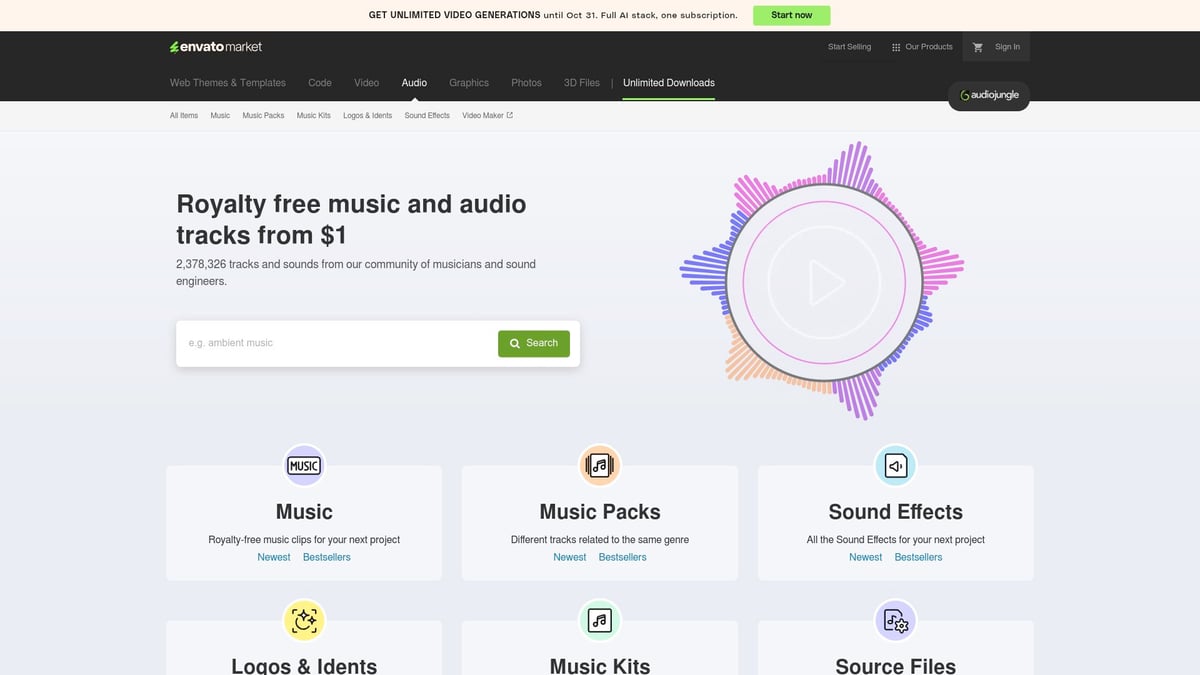This screenshot has width=1200, height=675.
Task: Open Music Kits via its music-note icon
Action: coord(599,620)
